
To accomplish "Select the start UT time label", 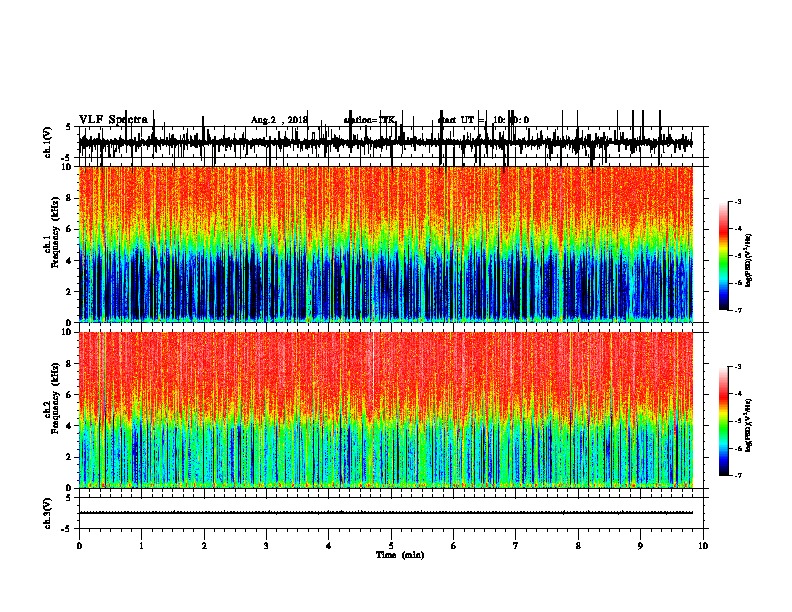I will [x=483, y=120].
